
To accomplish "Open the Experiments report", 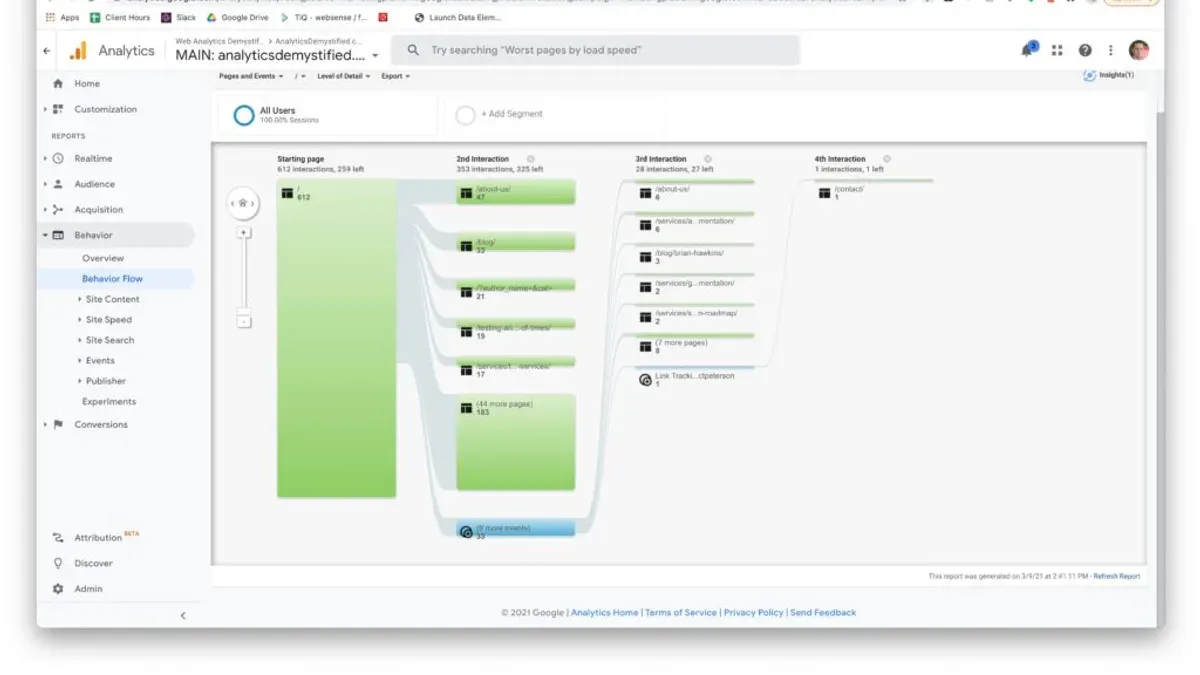I will [x=109, y=402].
